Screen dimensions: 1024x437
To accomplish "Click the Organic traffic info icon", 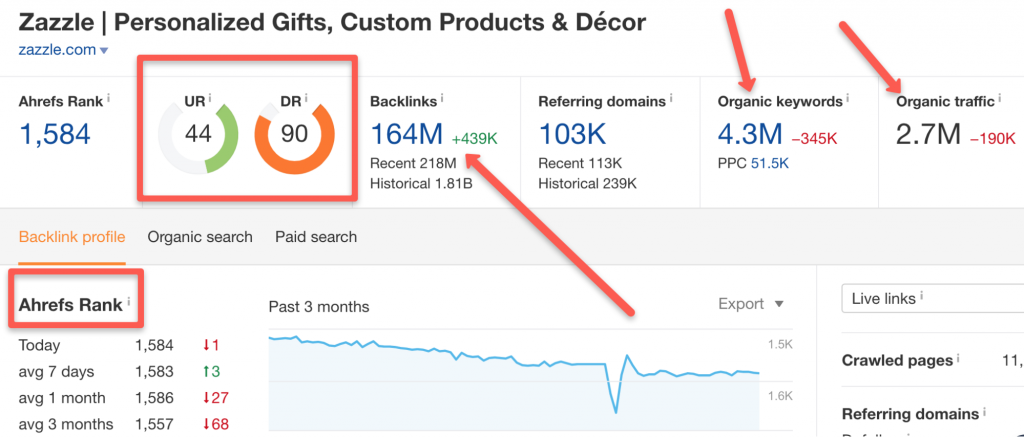I will 1000,99.
